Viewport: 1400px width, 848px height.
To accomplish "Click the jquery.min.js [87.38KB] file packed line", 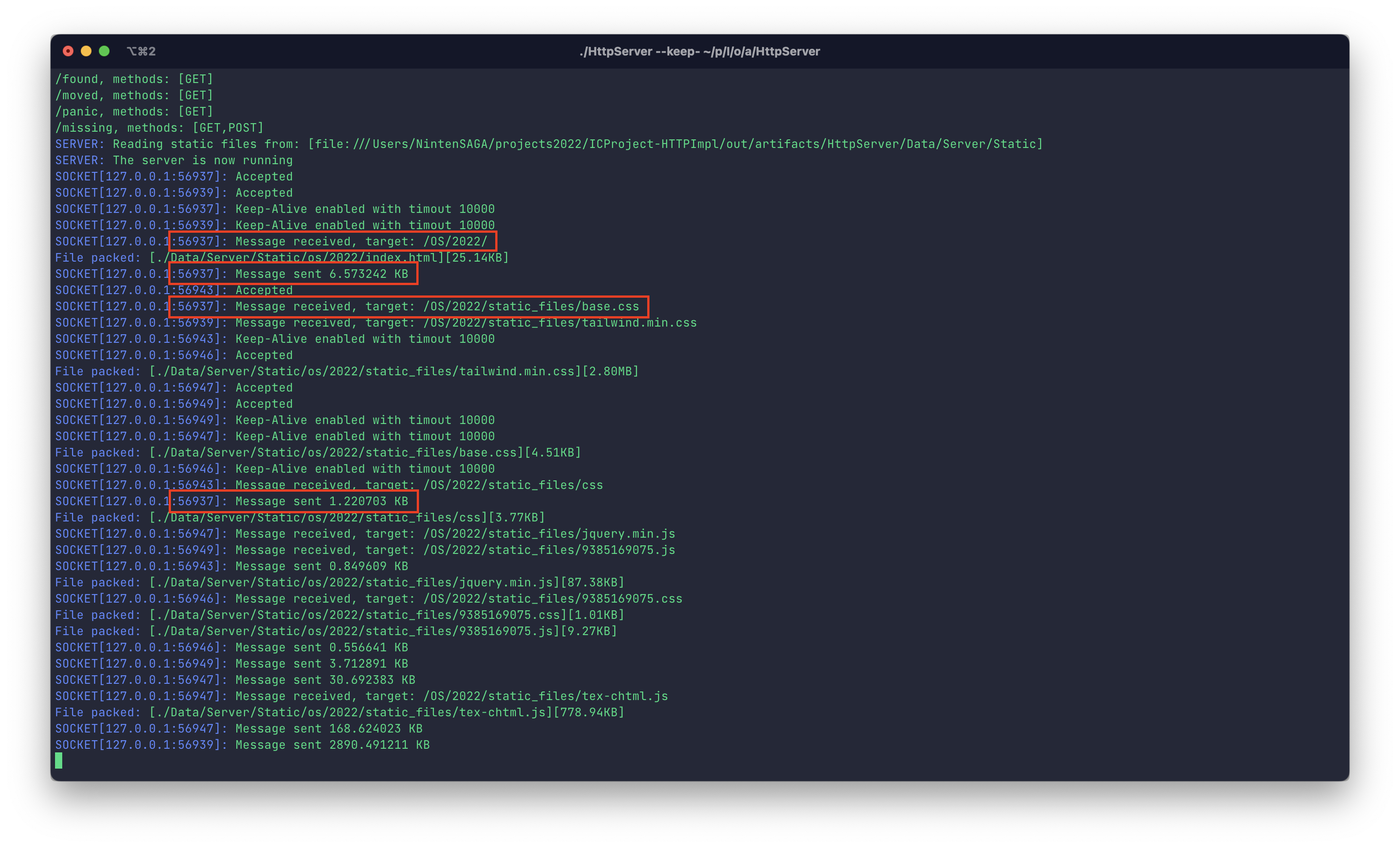I will click(340, 583).
